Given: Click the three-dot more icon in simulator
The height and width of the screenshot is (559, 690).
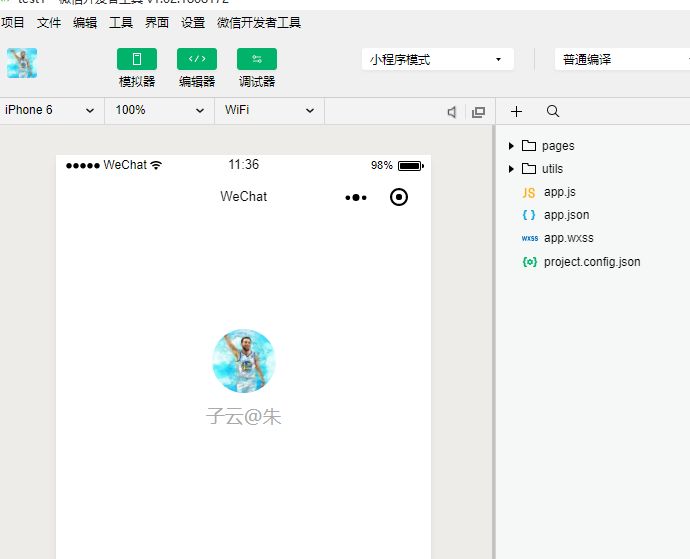Looking at the screenshot, I should (356, 197).
